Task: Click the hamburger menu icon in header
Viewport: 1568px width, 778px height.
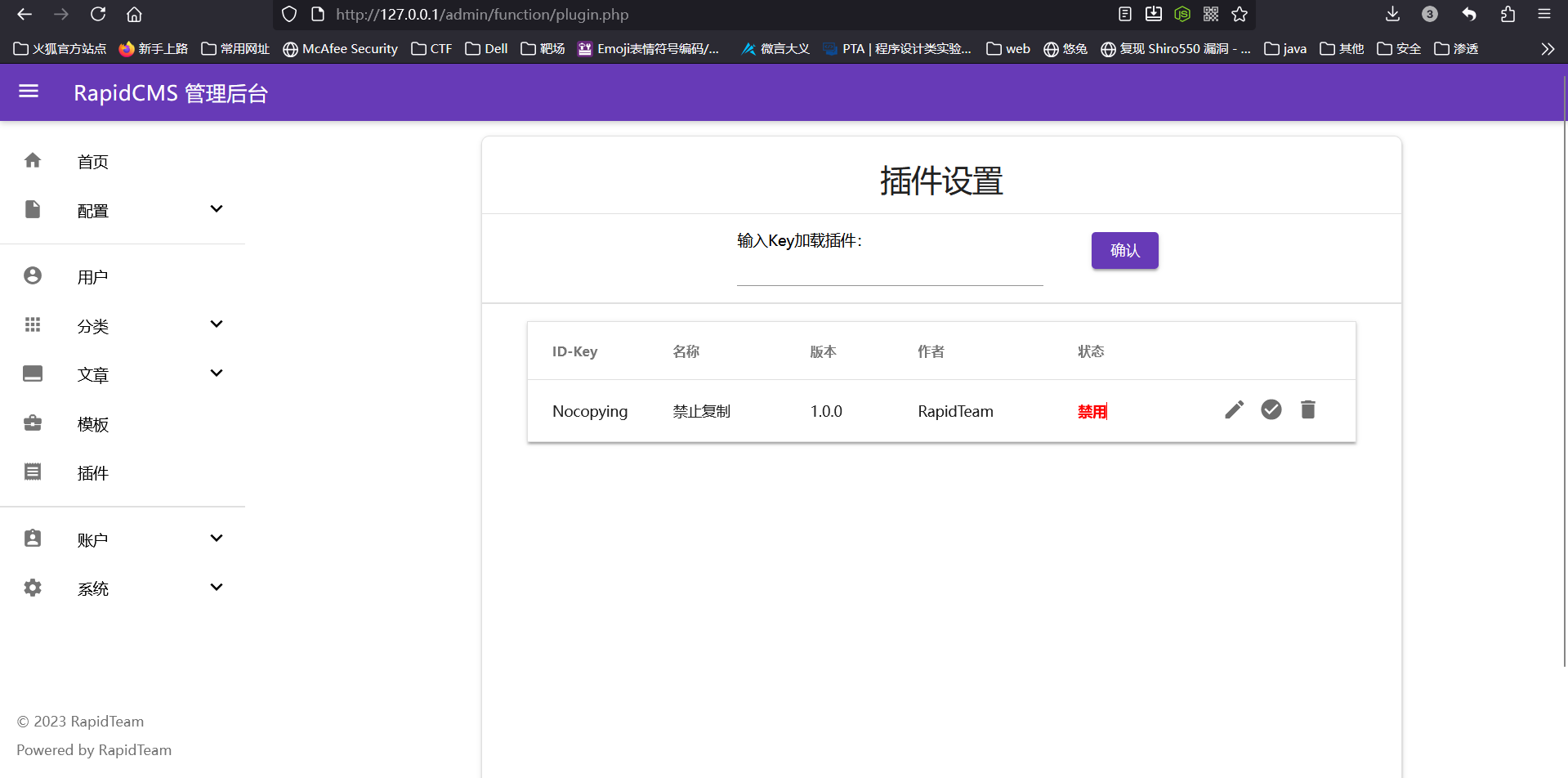Action: (29, 92)
